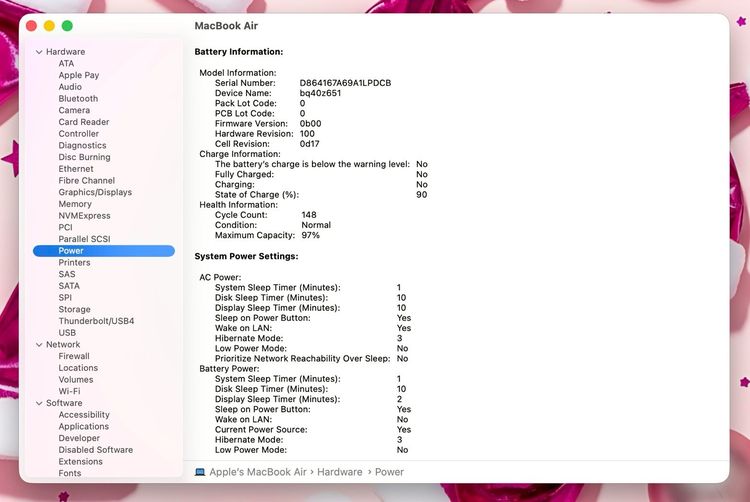
Task: Click Hardware in the bottom path bar
Action: 340,472
